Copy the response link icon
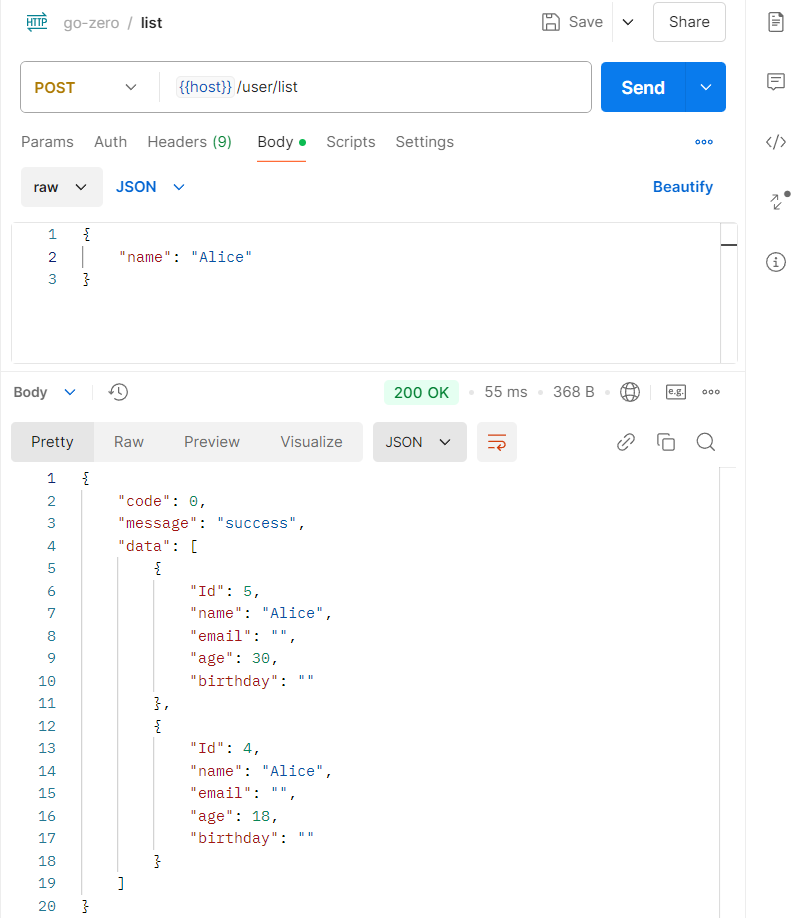 [x=626, y=442]
